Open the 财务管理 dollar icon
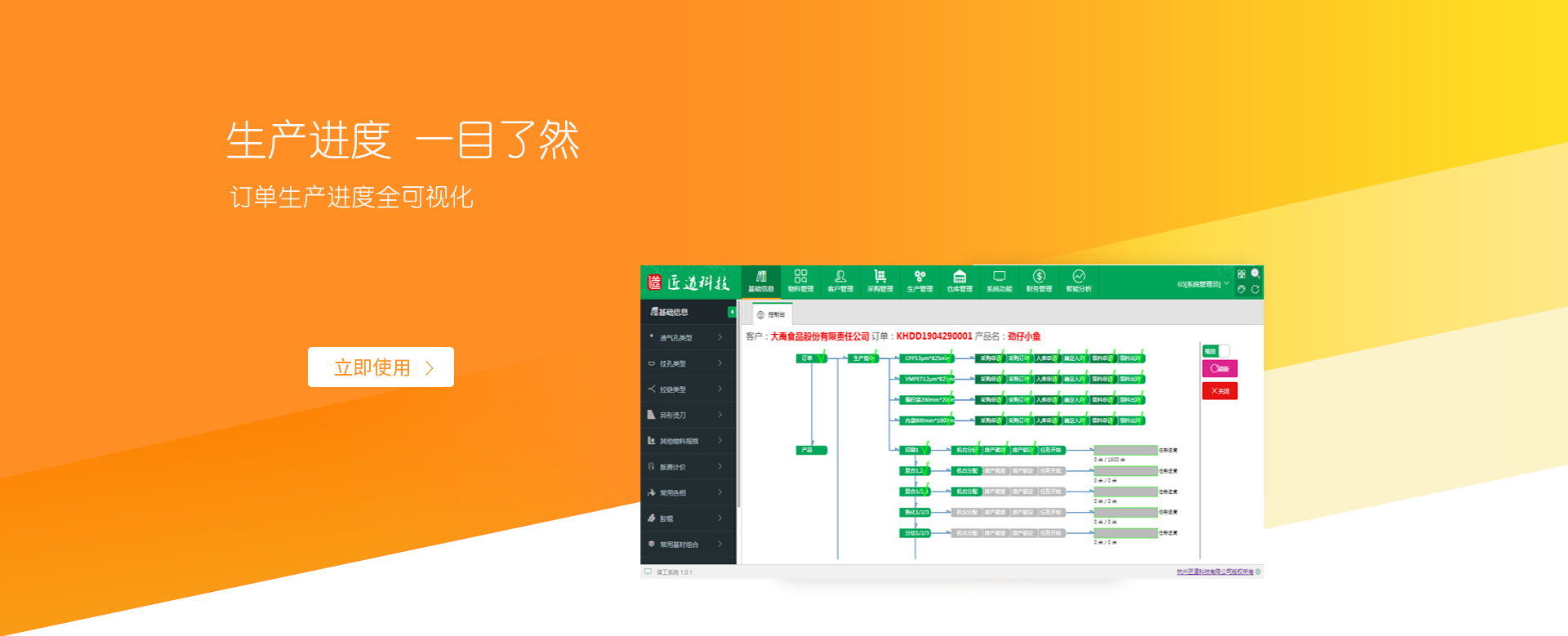 click(1039, 281)
